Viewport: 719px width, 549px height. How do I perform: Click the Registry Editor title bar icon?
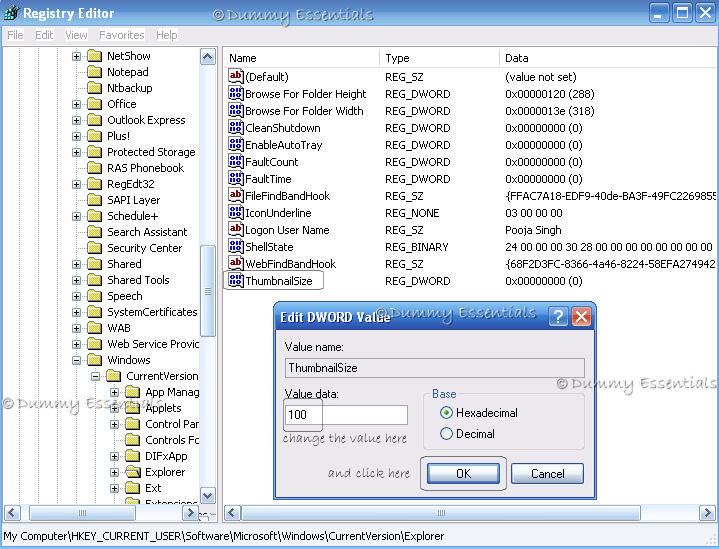tap(11, 13)
